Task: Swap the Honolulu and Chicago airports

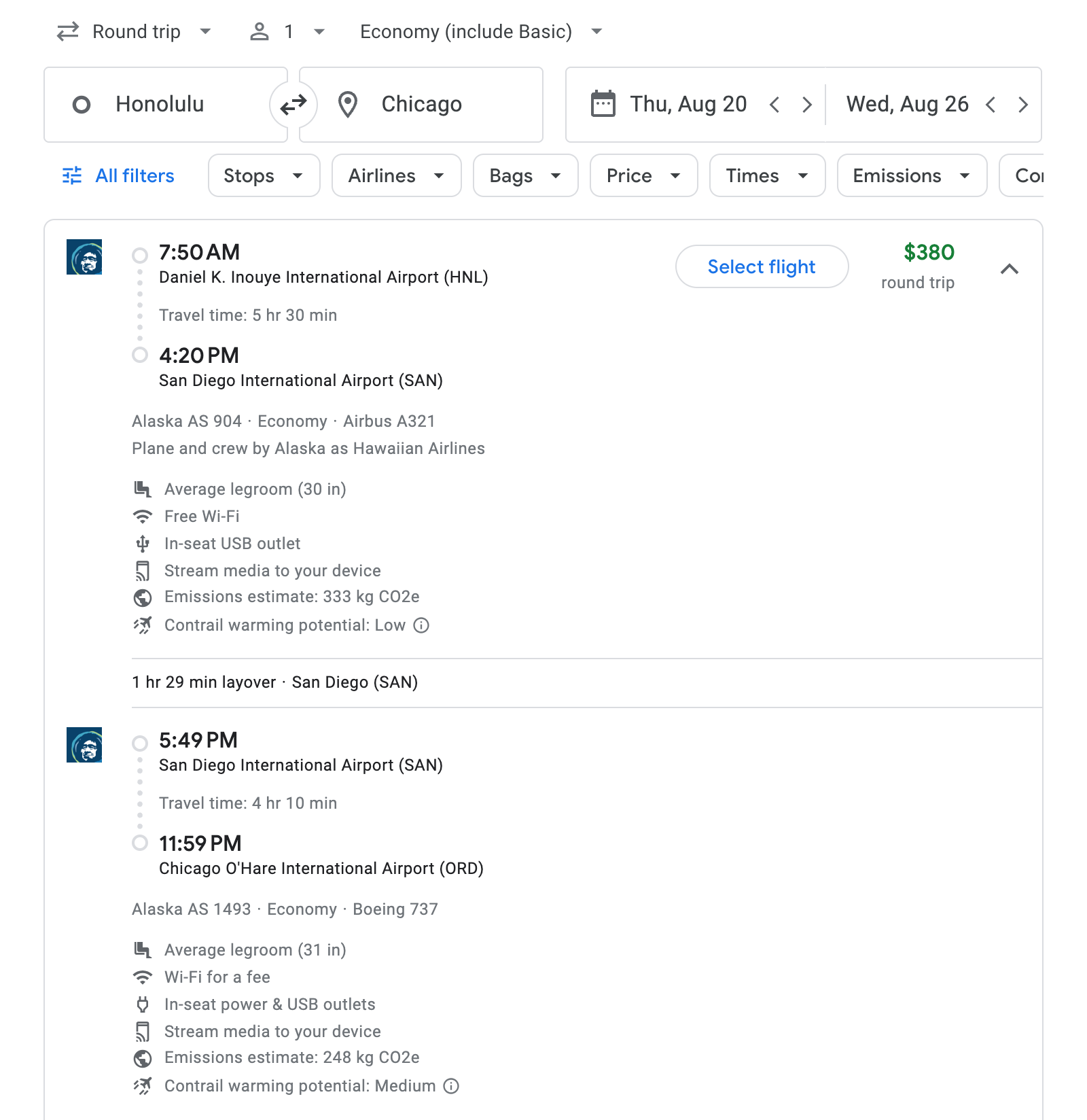Action: coord(293,104)
